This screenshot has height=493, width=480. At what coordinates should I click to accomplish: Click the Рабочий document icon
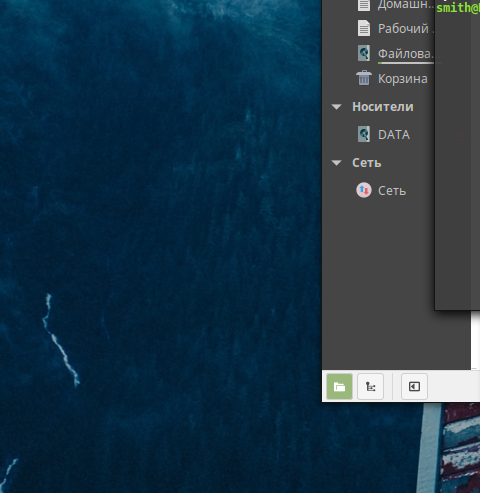point(364,28)
